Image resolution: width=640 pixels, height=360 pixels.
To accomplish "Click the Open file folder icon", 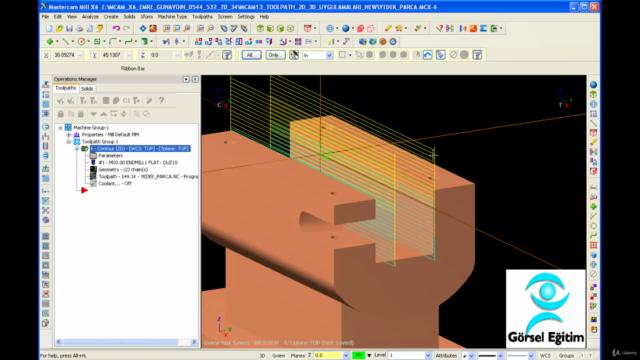I will [60, 28].
